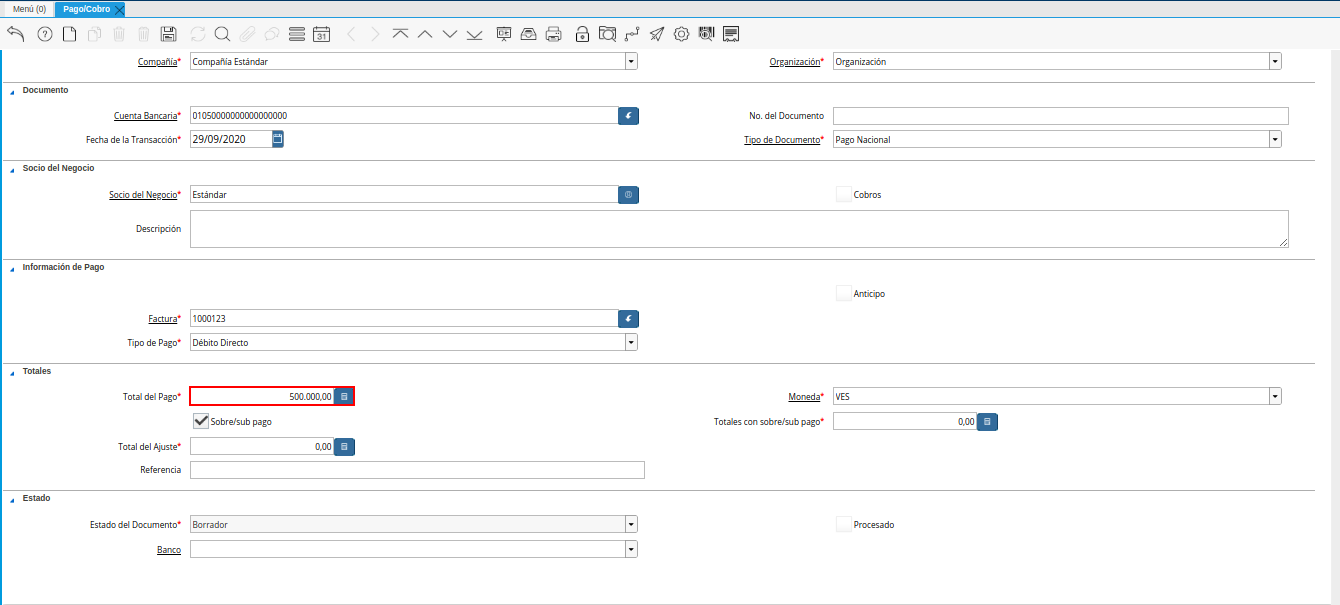Click the Cuenta Bancaria label link
Screen dimensions: 1340x605
click(145, 116)
